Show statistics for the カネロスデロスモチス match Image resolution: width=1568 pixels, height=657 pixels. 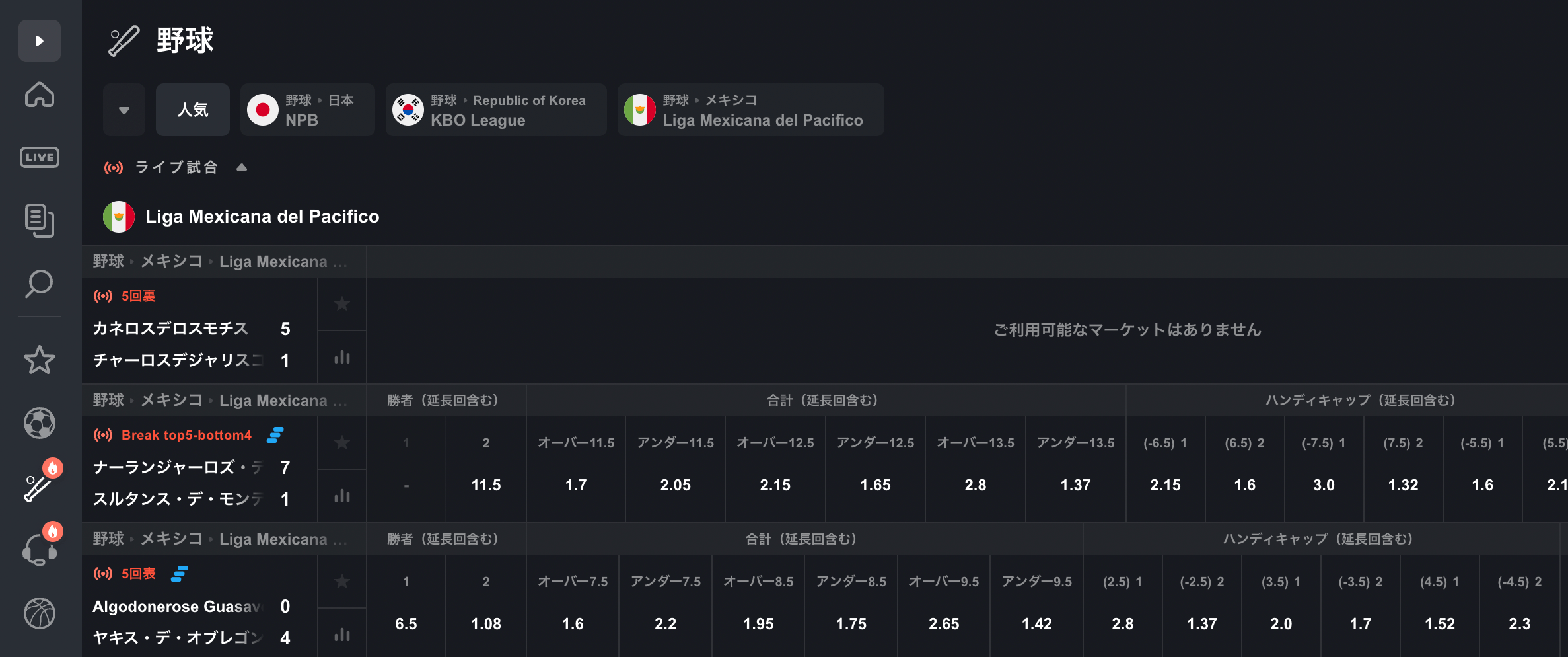pyautogui.click(x=342, y=358)
